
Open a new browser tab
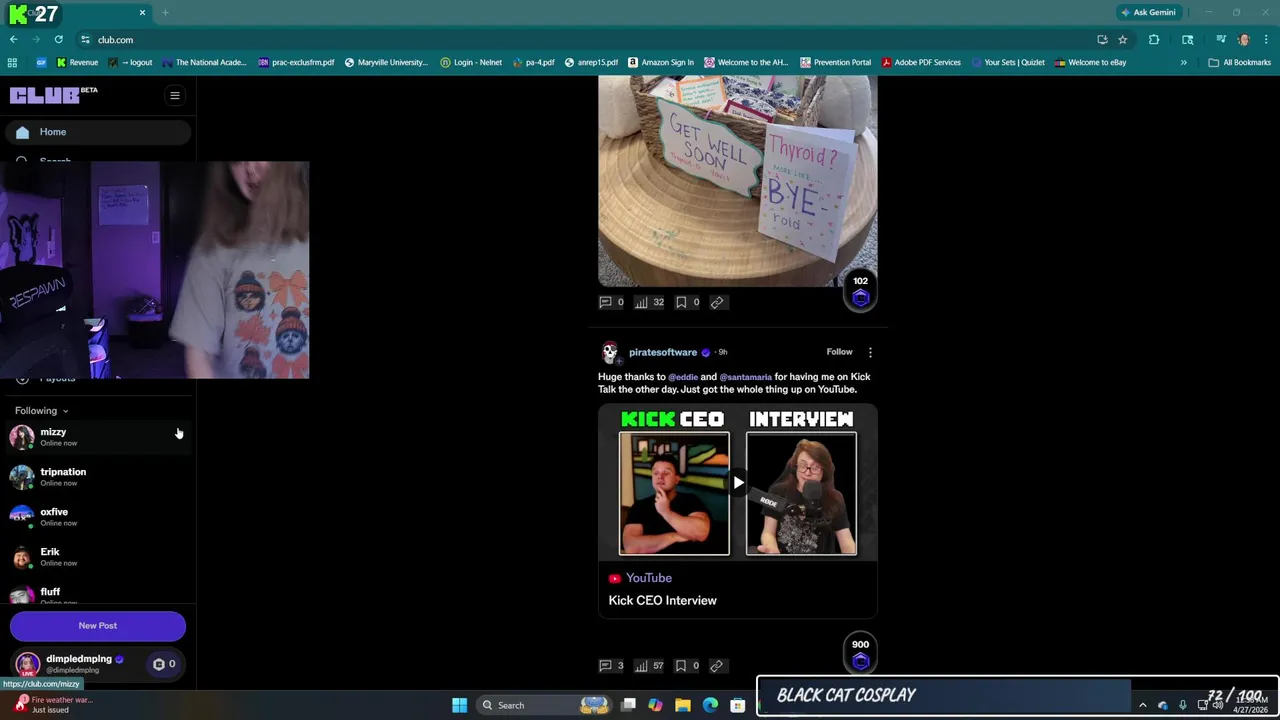[x=165, y=13]
